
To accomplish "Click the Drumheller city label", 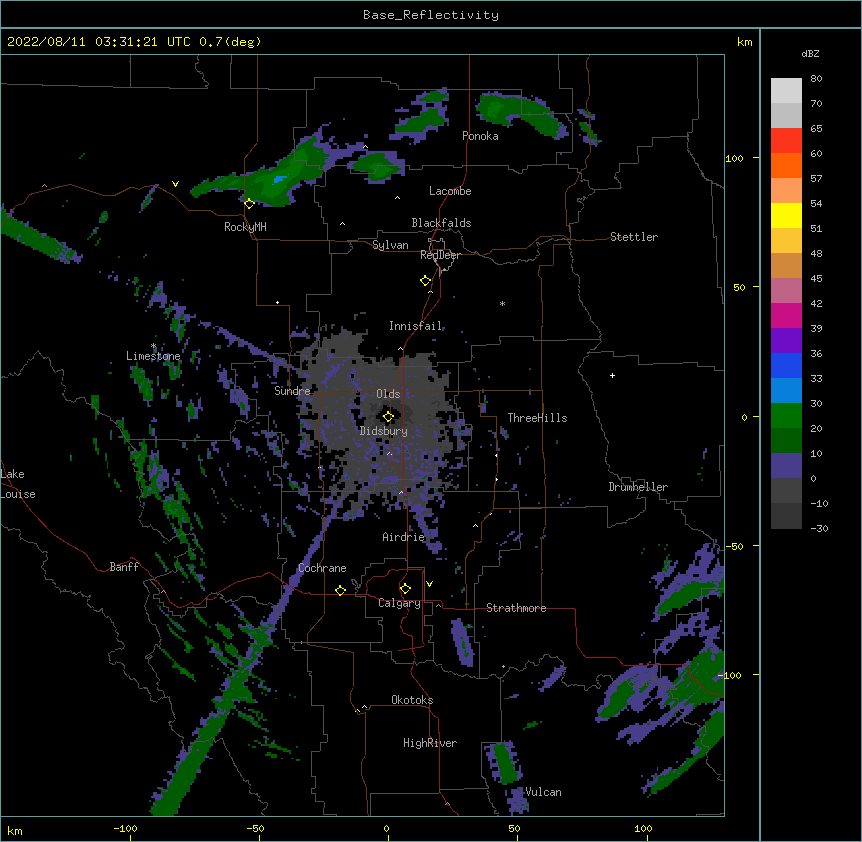I will pos(638,487).
